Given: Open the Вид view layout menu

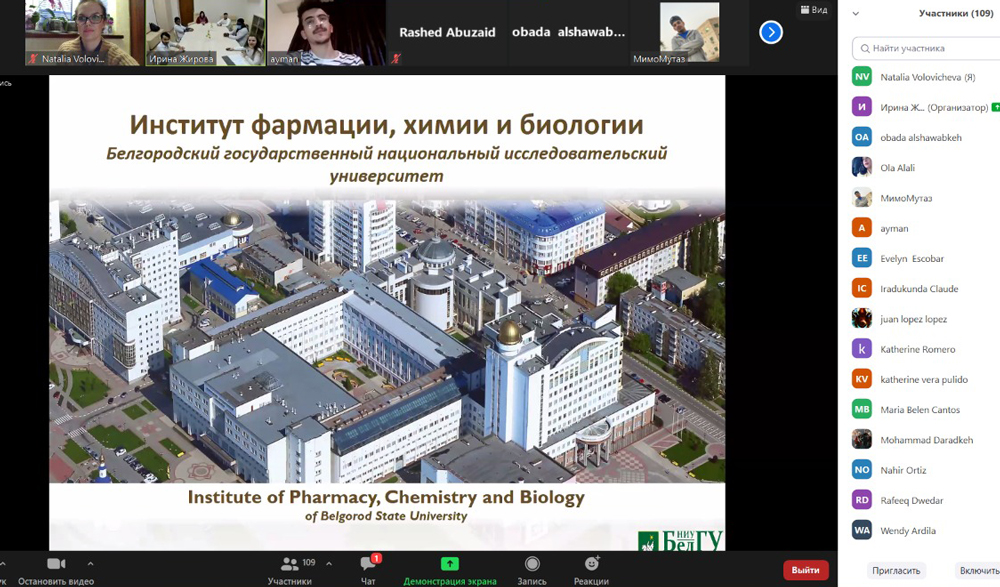Looking at the screenshot, I should [814, 10].
